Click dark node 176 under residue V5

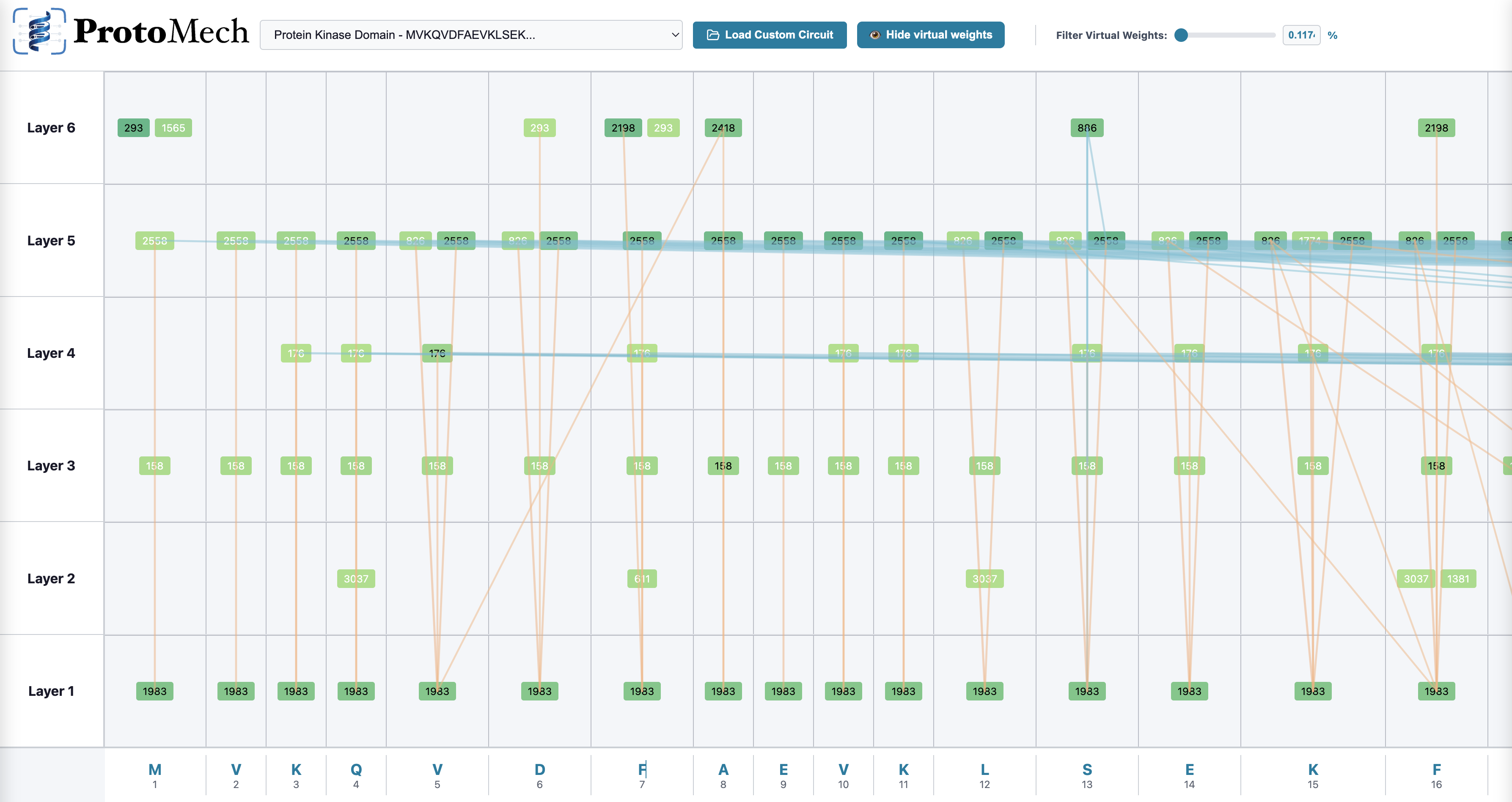pyautogui.click(x=437, y=353)
